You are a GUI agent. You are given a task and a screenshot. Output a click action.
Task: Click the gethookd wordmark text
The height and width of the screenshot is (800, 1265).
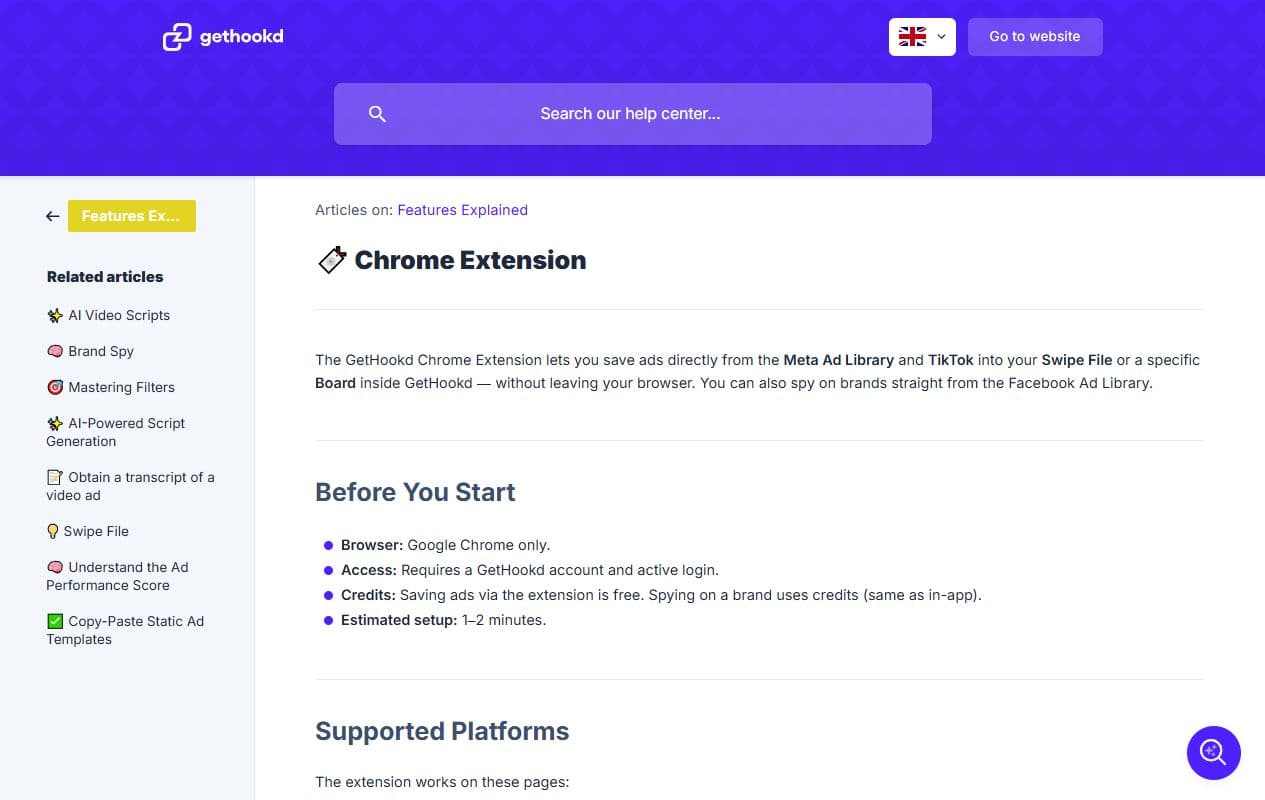click(x=241, y=36)
